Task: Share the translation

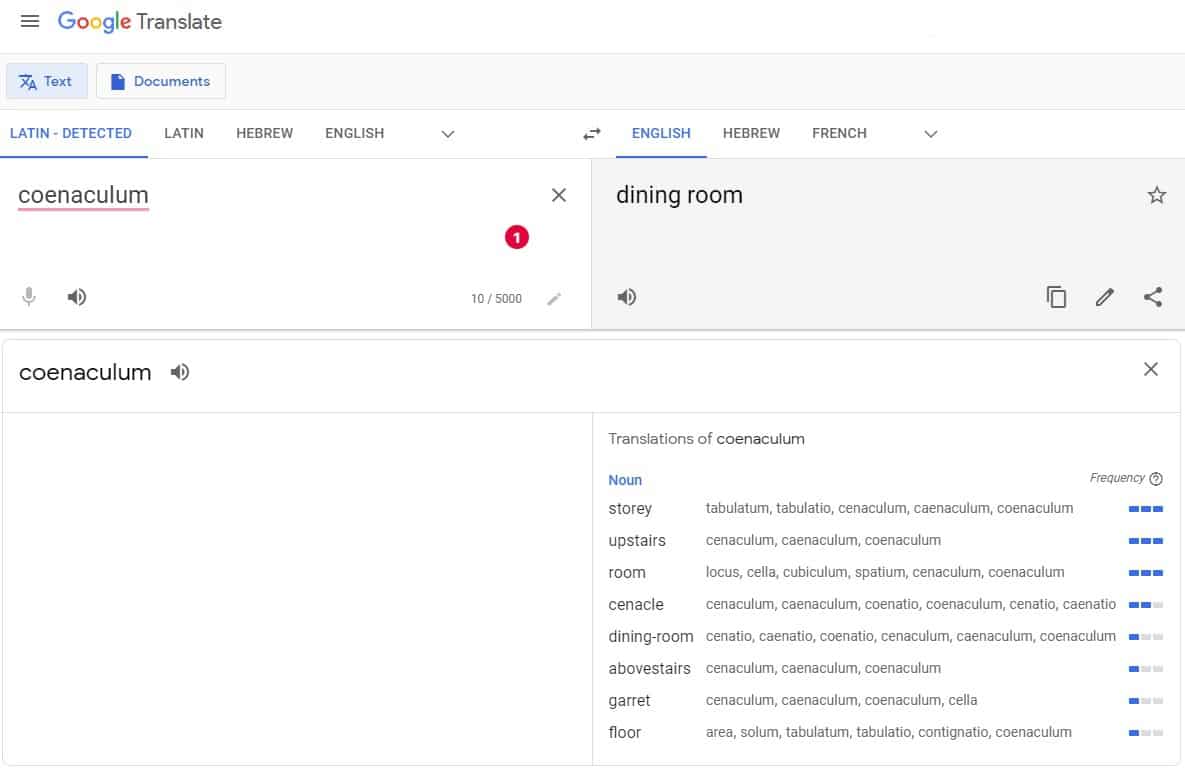Action: 1152,297
